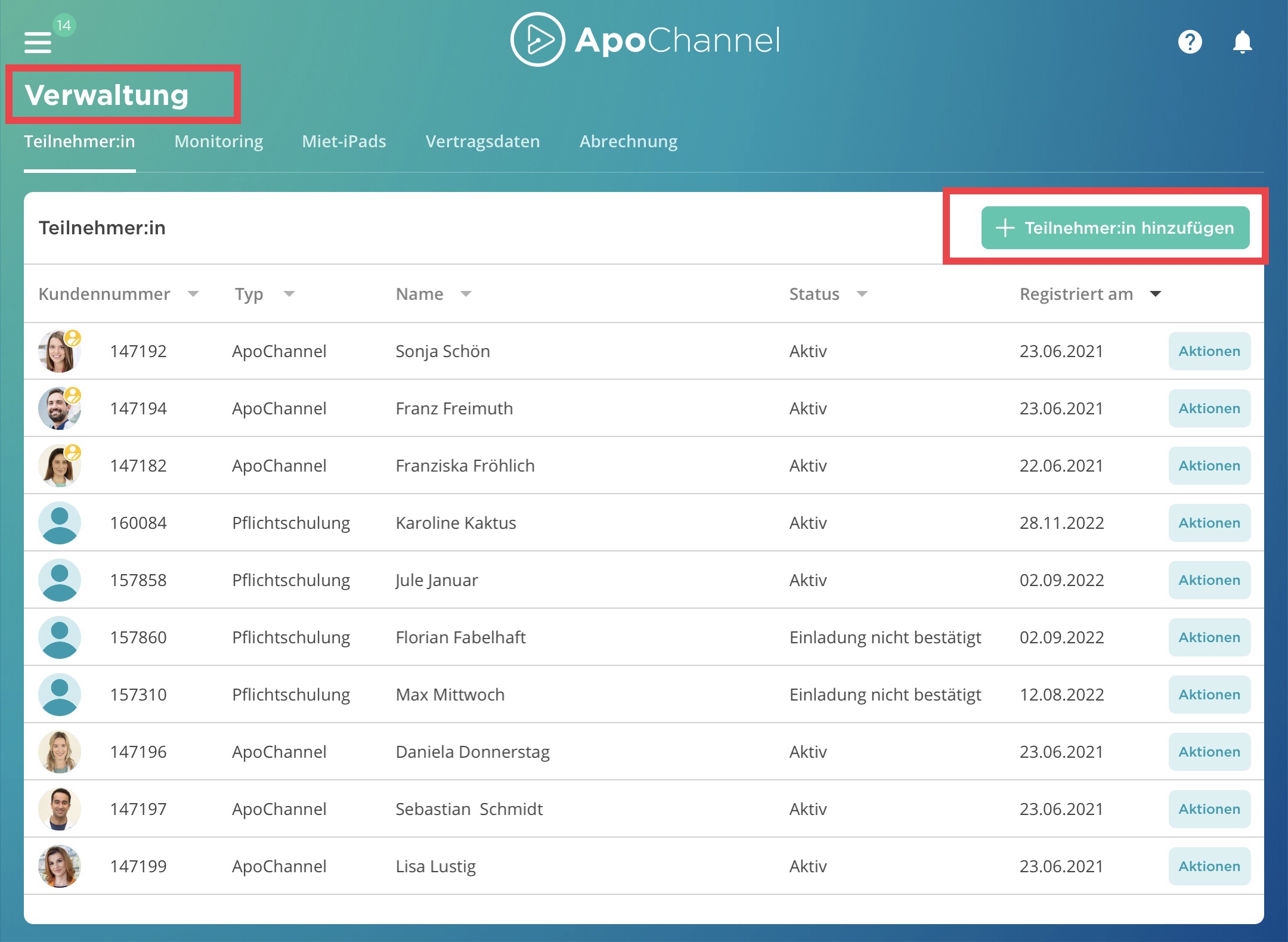The width and height of the screenshot is (1288, 942).
Task: Open the Typ column filter arrow
Action: click(x=289, y=294)
